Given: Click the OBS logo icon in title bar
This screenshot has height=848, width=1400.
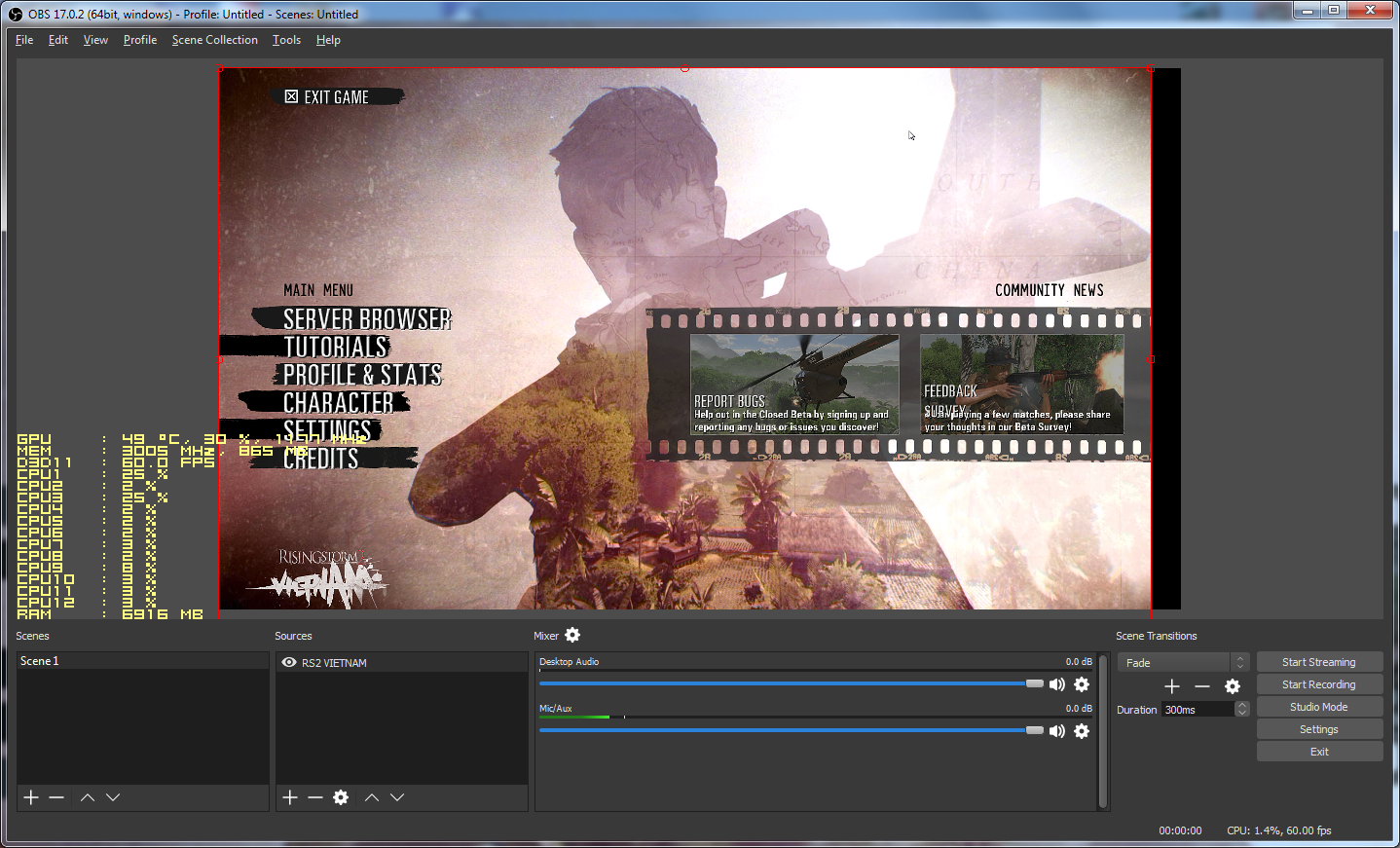Looking at the screenshot, I should click(x=15, y=14).
